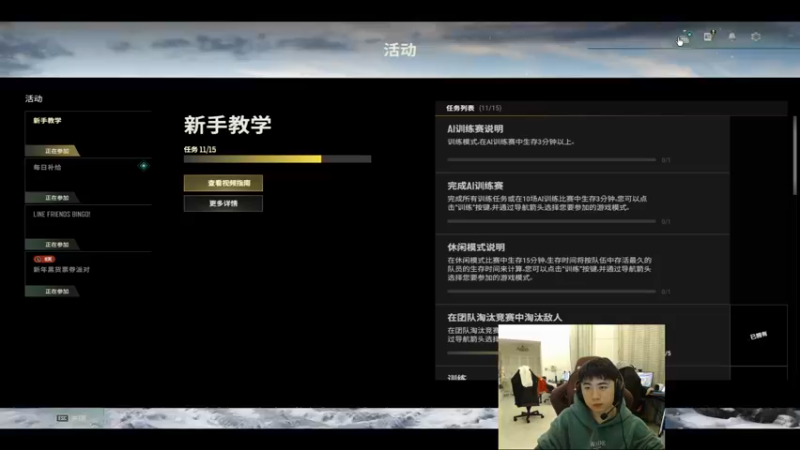
Task: Click the mission list vertical scrollbar
Action: click(x=795, y=156)
